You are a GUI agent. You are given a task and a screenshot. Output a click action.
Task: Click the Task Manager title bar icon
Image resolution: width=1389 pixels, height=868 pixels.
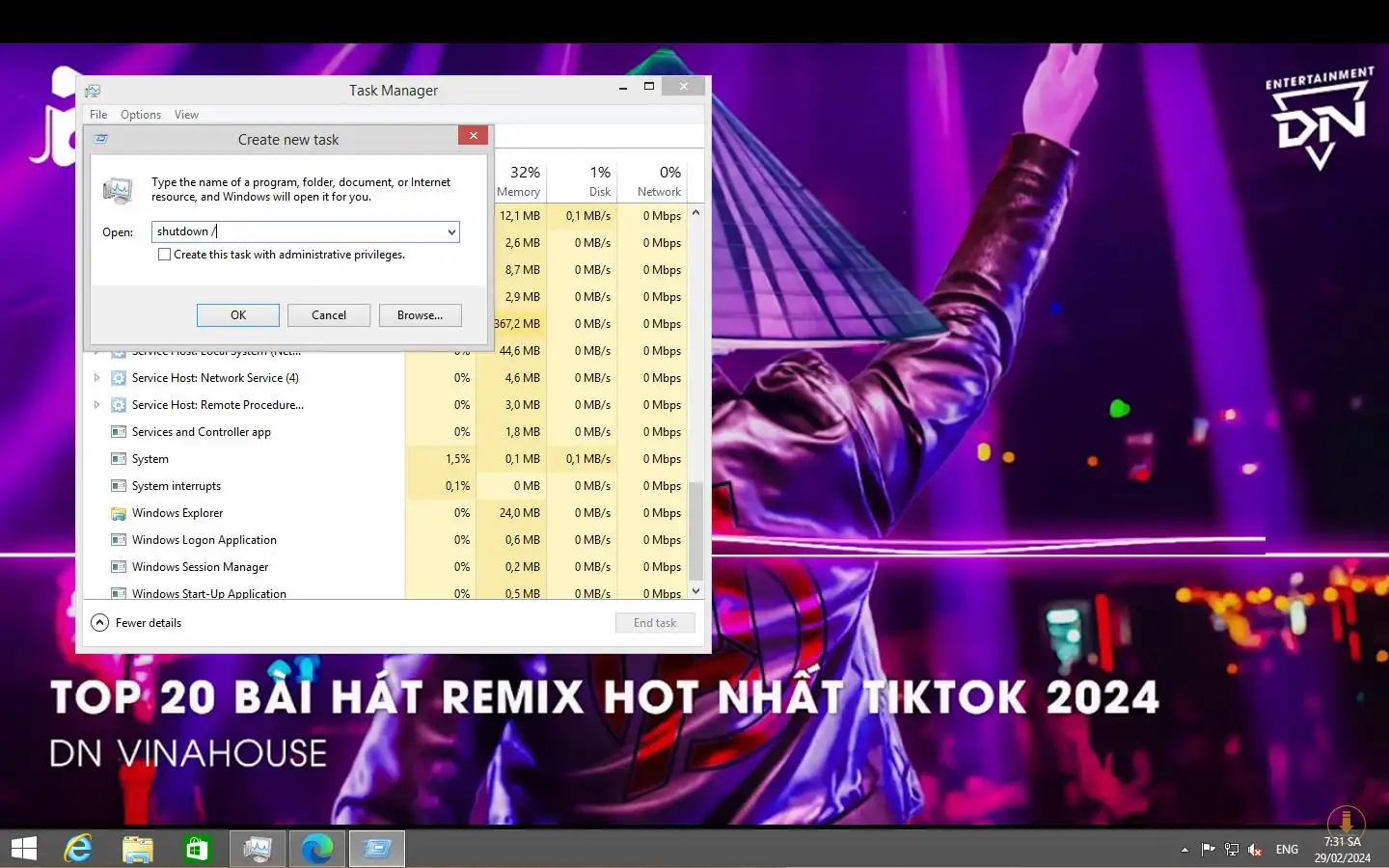click(93, 91)
